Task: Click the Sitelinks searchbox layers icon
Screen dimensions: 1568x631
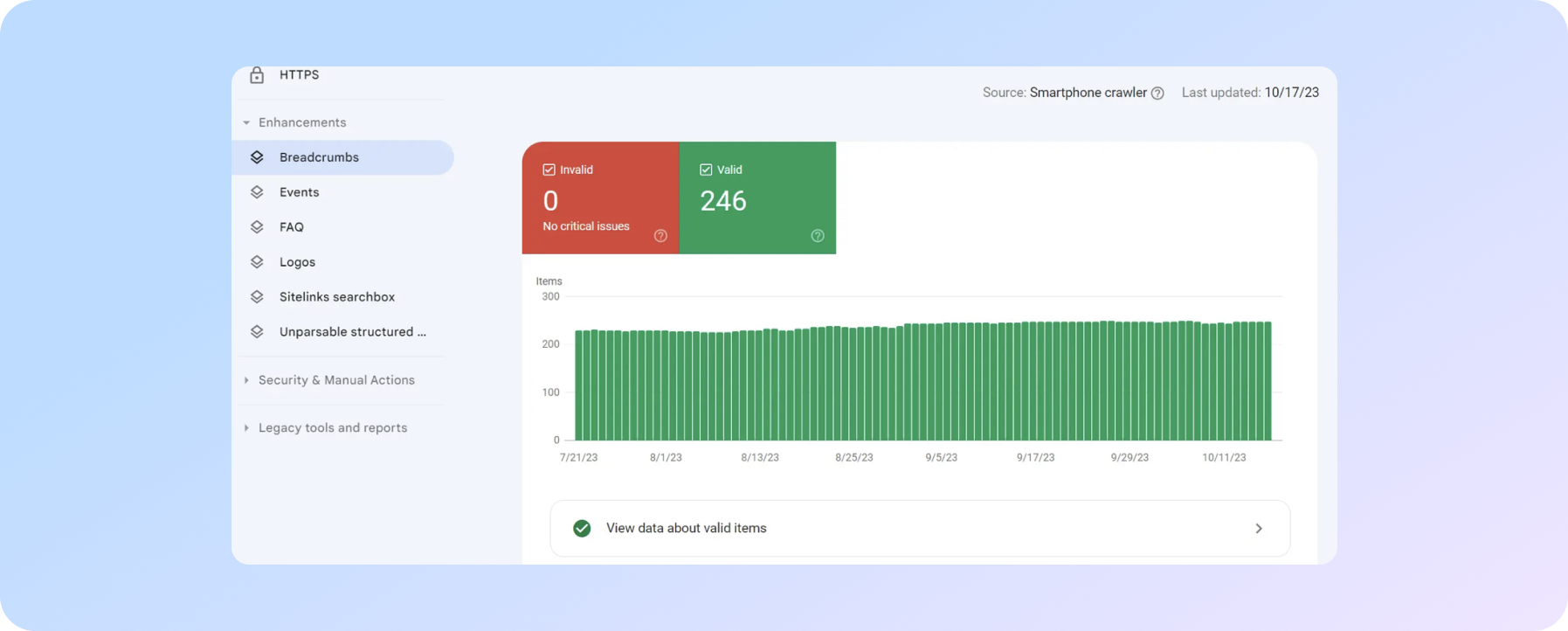Action: click(x=257, y=297)
